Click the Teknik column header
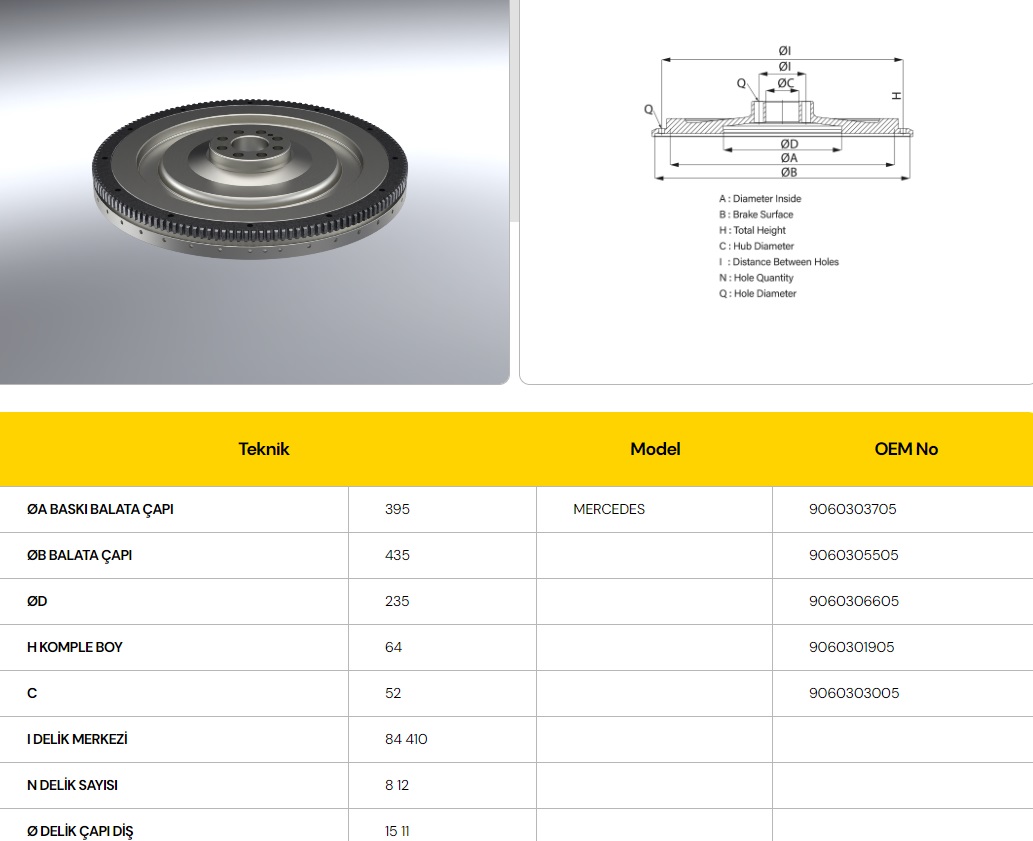Screen dimensions: 1033x841 coord(264,449)
